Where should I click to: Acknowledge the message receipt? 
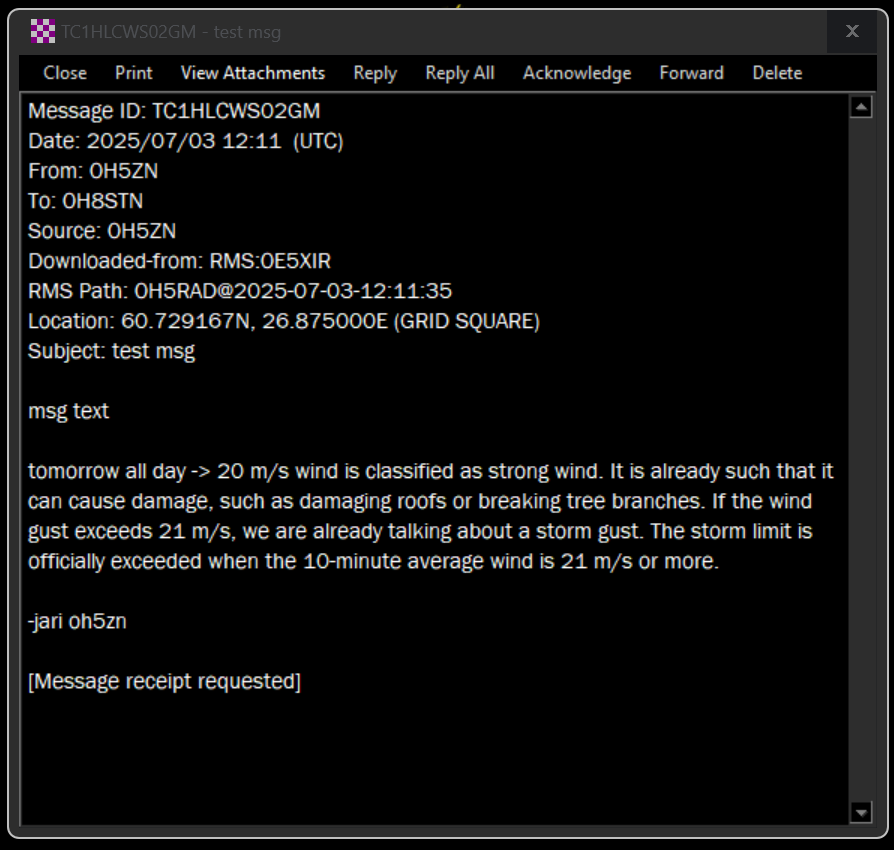577,73
